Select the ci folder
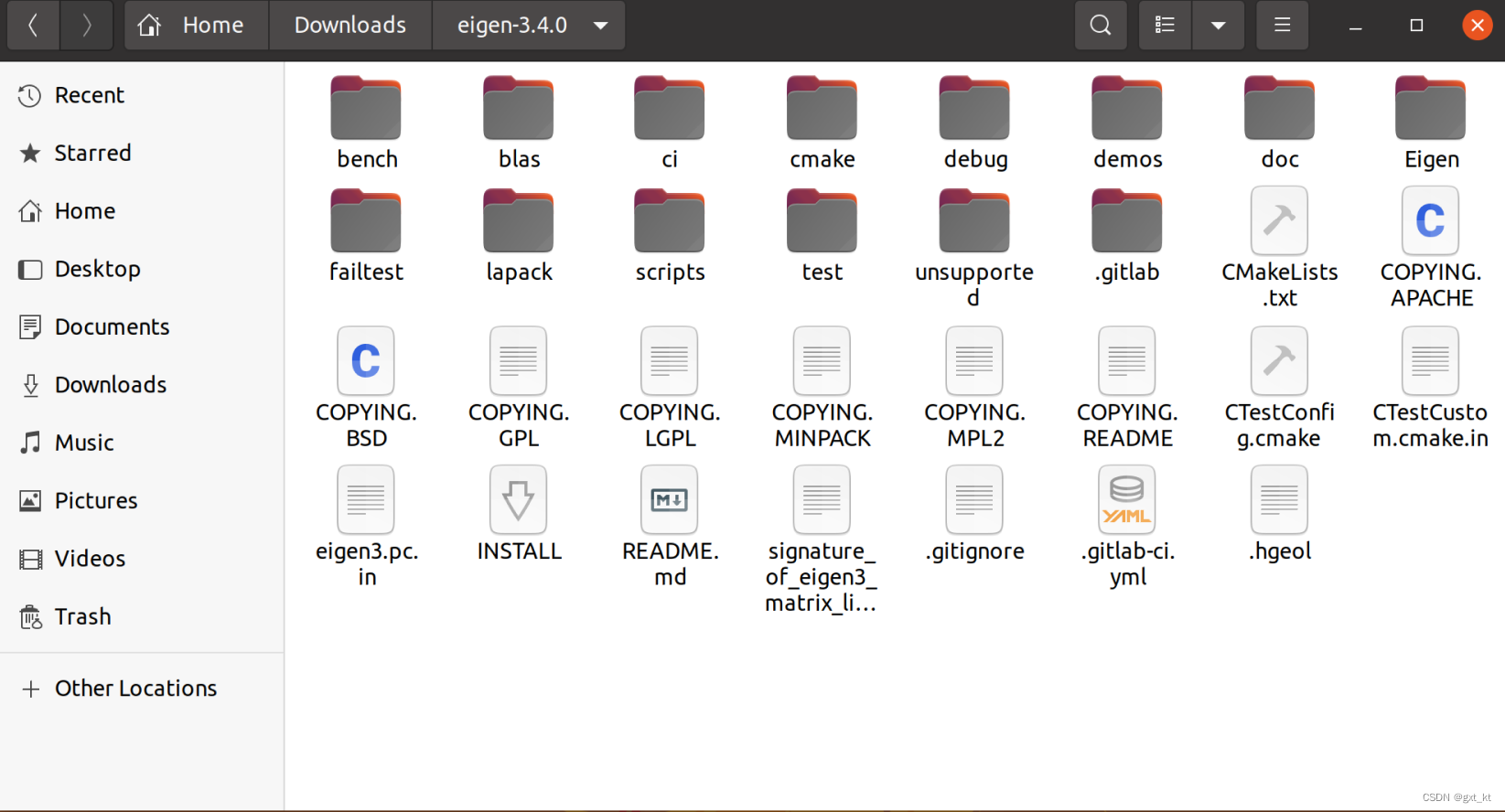Image resolution: width=1505 pixels, height=812 pixels. [670, 123]
